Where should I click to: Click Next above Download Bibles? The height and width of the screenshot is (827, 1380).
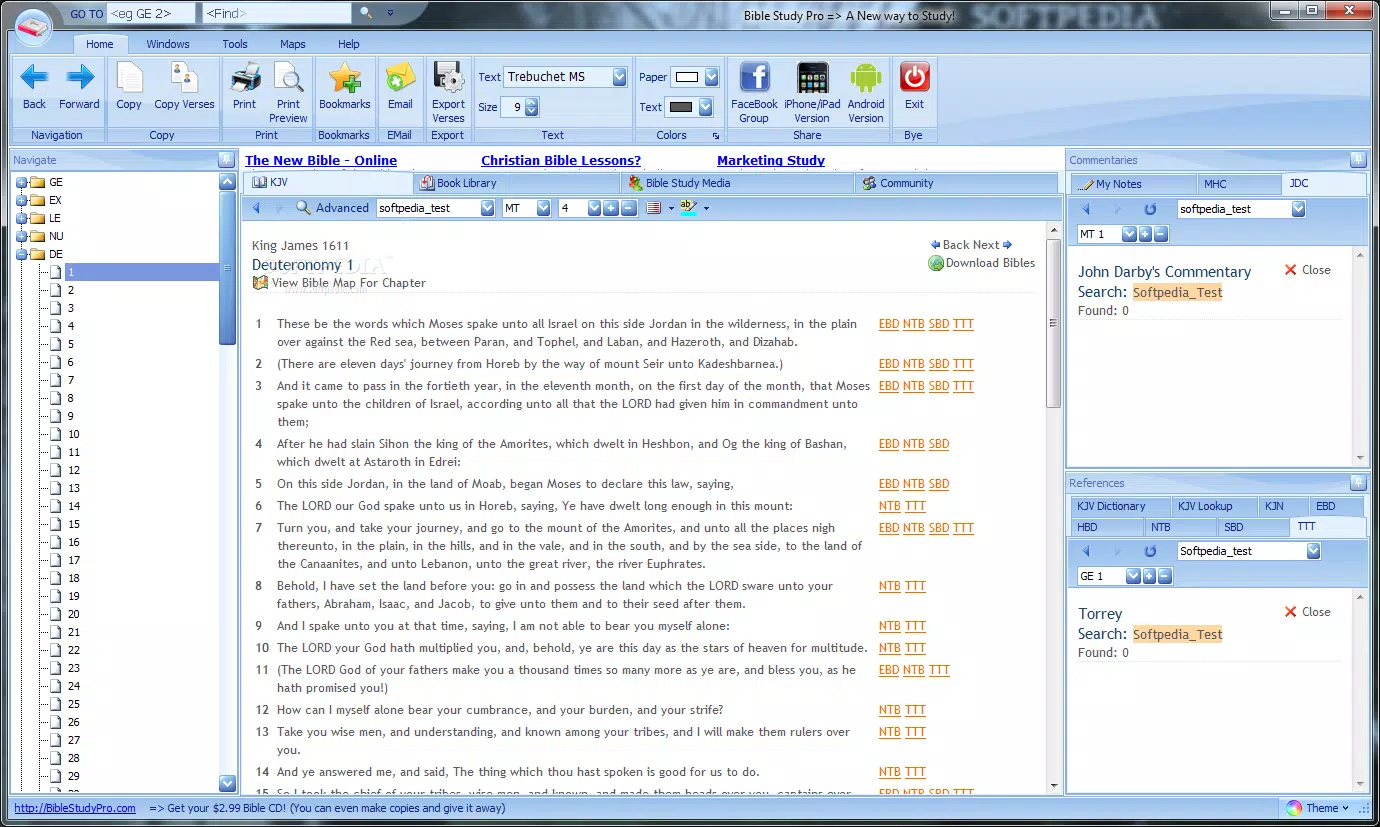tap(992, 245)
